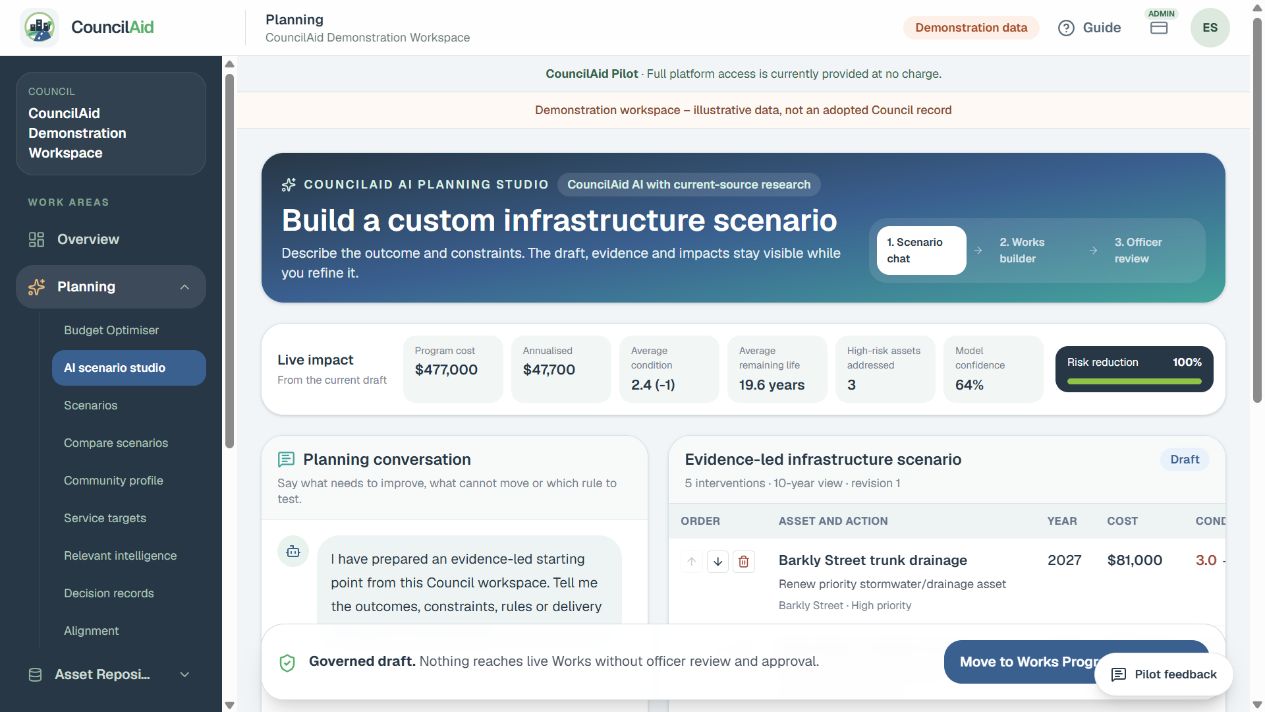Screen dimensions: 1265x712
Task: Select AI scenario studio in sidebar
Action: tap(129, 368)
